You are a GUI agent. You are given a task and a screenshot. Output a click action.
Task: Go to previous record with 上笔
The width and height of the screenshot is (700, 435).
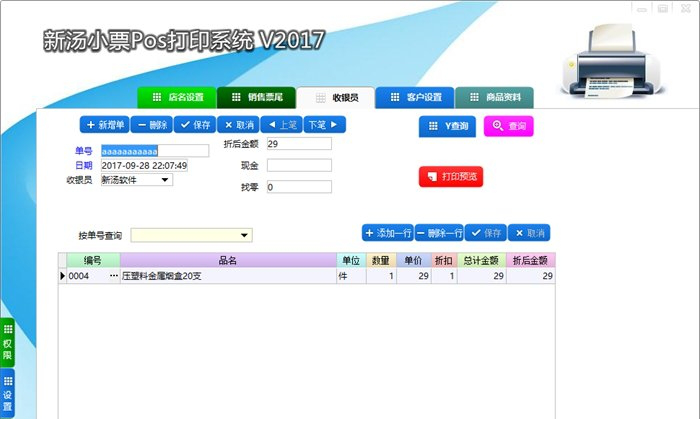tap(281, 125)
